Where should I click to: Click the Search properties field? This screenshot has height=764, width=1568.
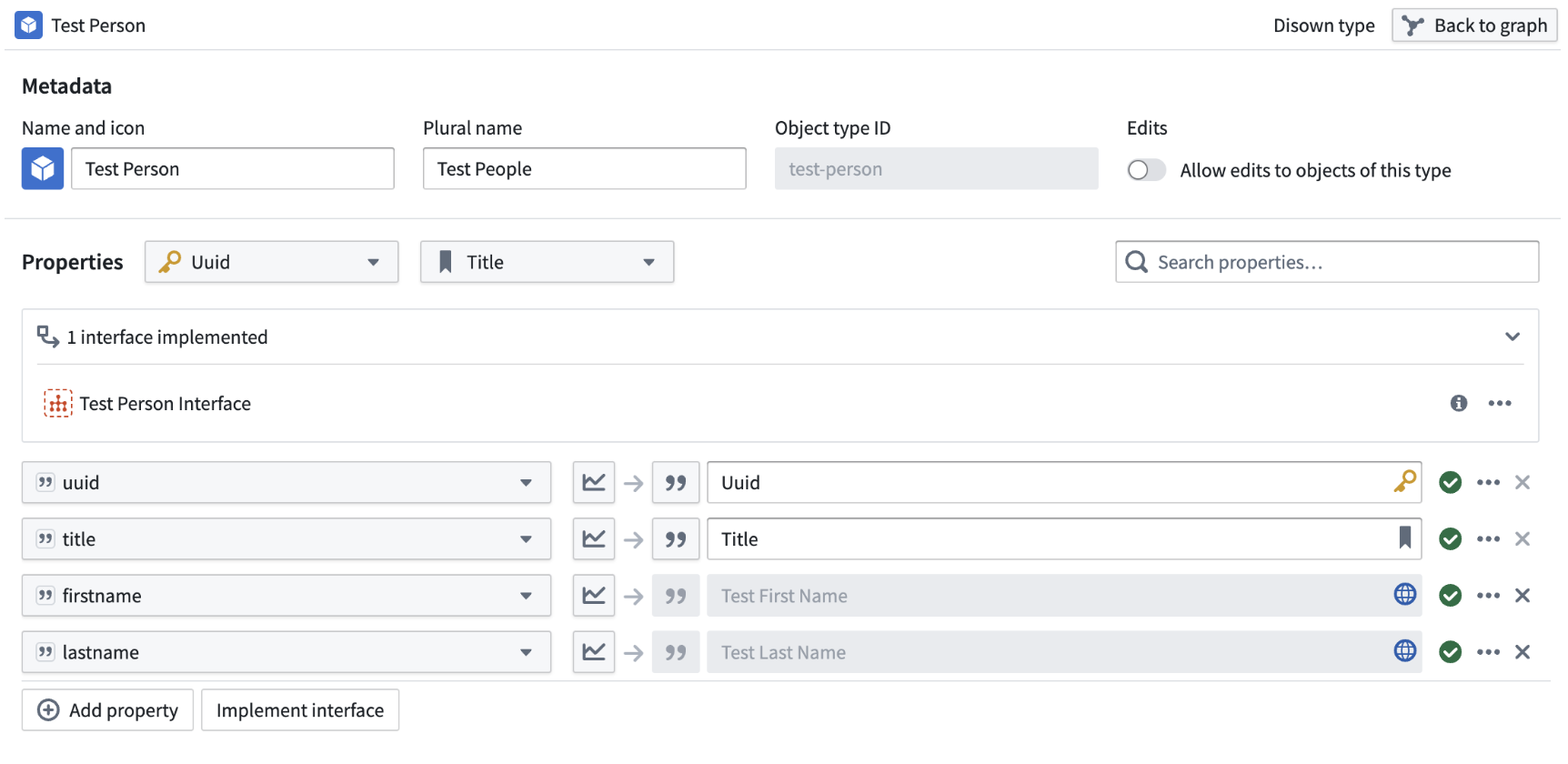point(1327,262)
